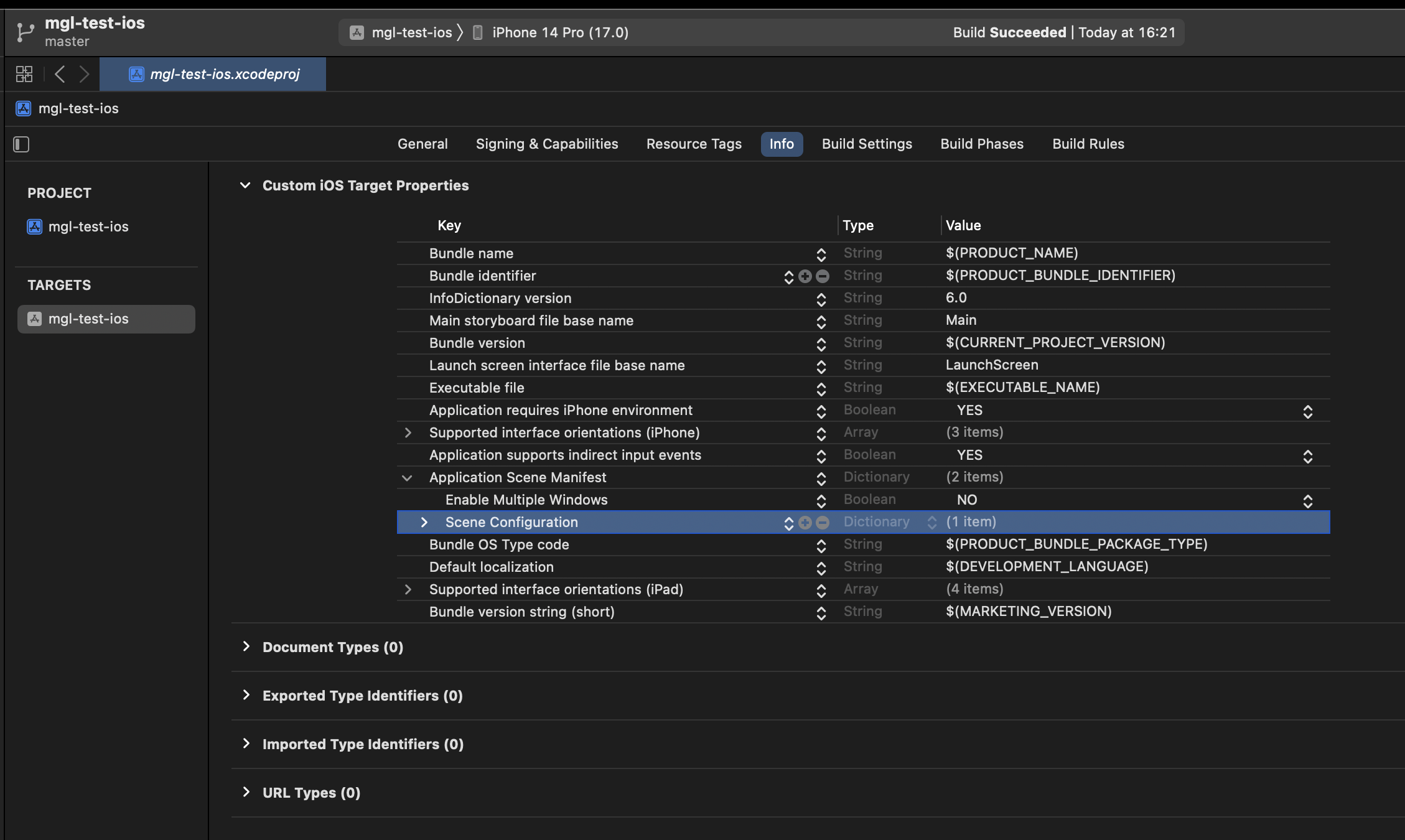This screenshot has height=840, width=1405.
Task: Switch to the General tab
Action: click(x=422, y=144)
